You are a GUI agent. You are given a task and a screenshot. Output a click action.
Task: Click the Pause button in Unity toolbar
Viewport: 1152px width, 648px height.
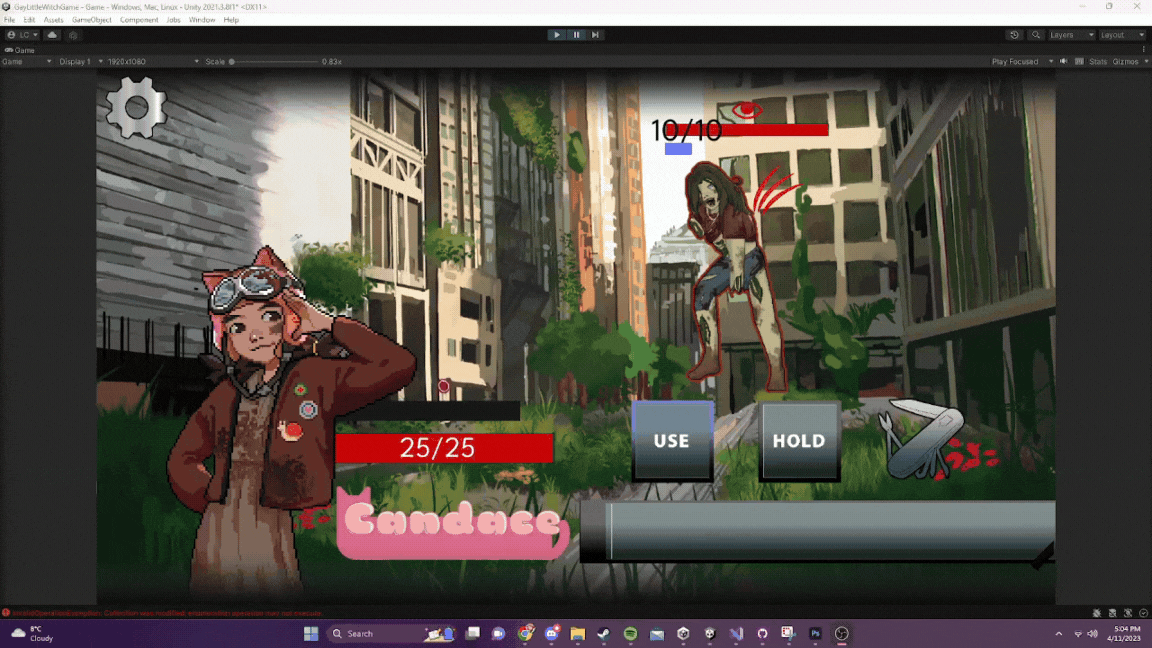click(576, 35)
